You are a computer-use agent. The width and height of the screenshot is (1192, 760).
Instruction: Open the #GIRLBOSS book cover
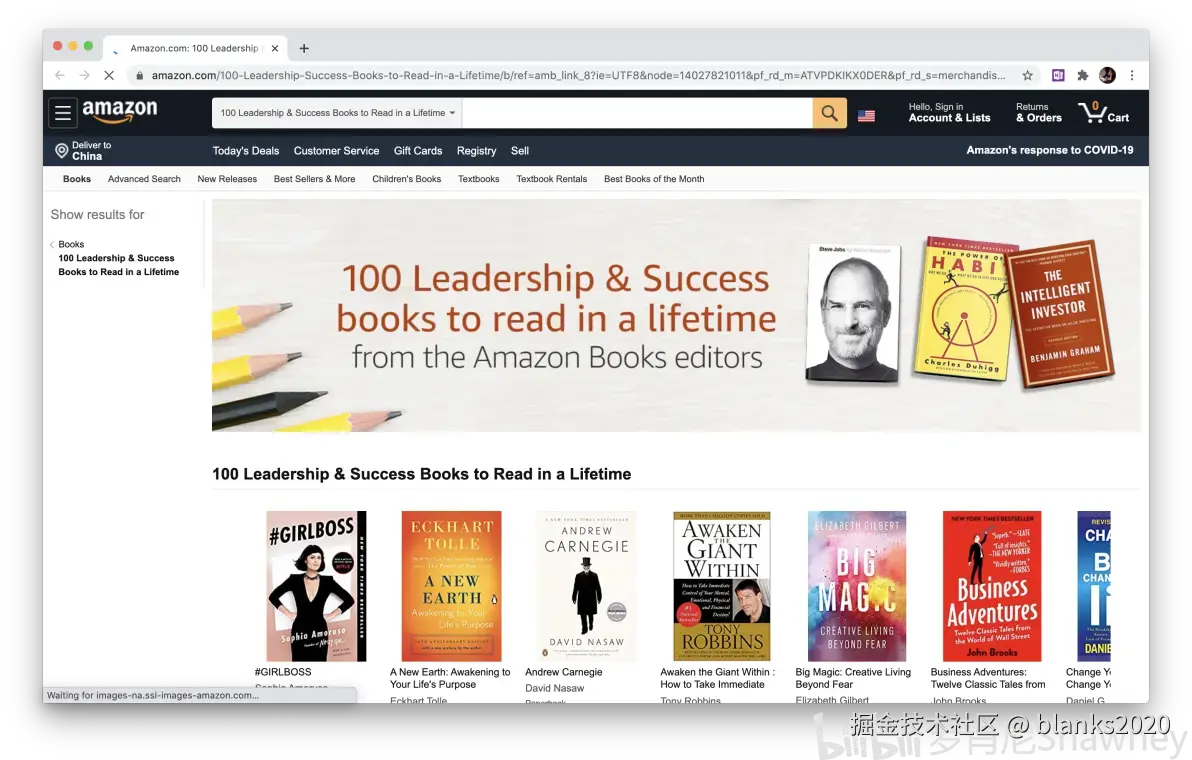tap(316, 586)
